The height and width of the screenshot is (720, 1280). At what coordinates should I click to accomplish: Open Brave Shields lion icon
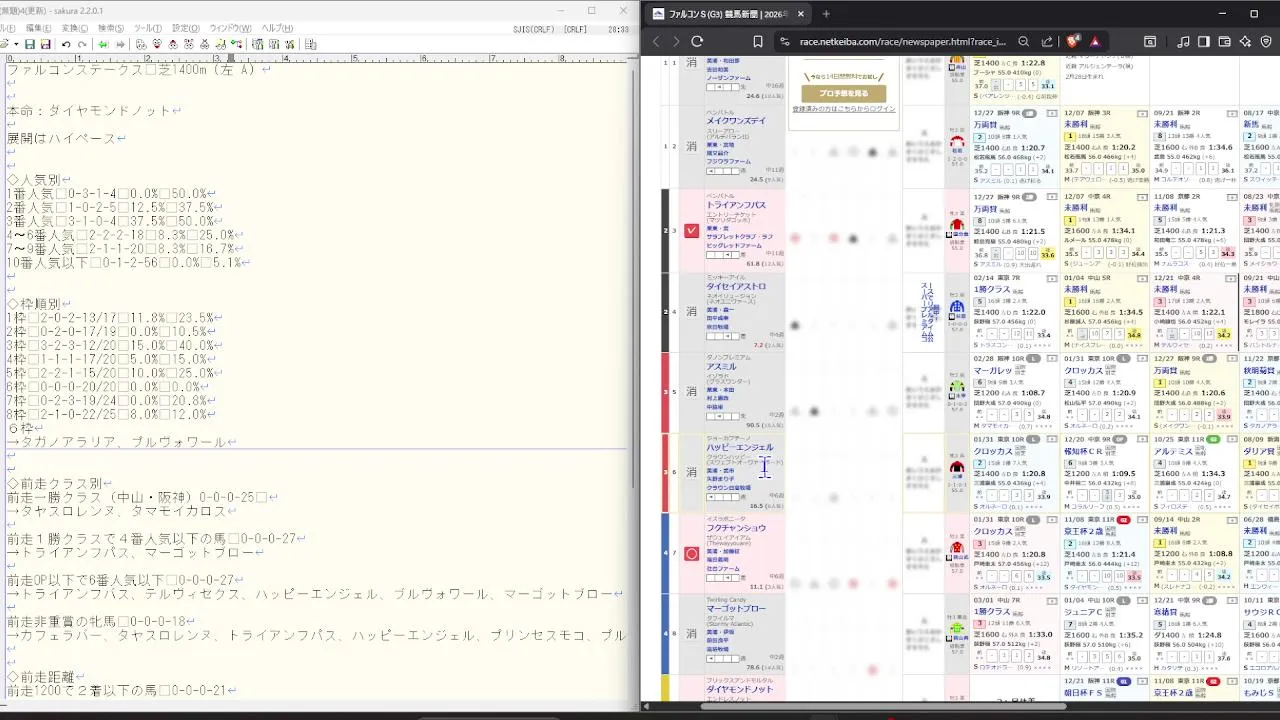tap(1073, 41)
